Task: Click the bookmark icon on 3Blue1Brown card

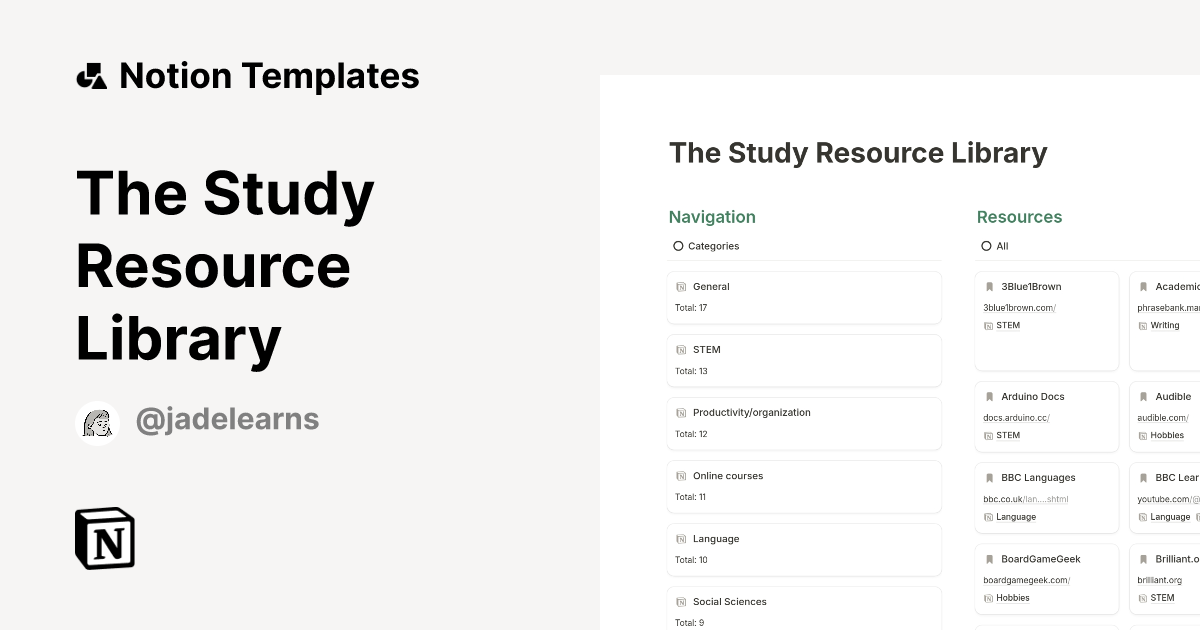Action: click(989, 286)
